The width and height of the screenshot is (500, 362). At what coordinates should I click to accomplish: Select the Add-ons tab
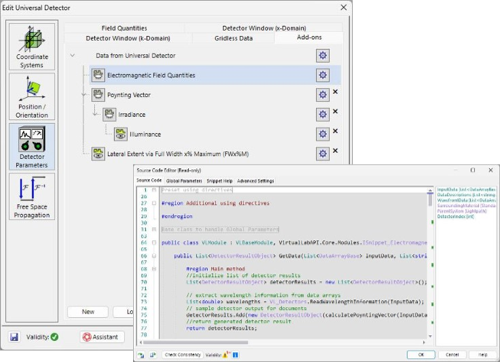click(309, 37)
